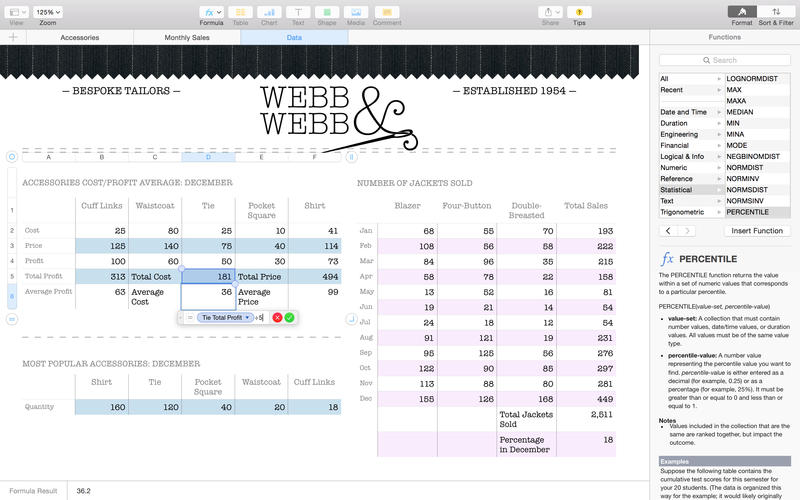This screenshot has height=500, width=800.
Task: Open the 125% zoom dropdown
Action: pos(47,12)
